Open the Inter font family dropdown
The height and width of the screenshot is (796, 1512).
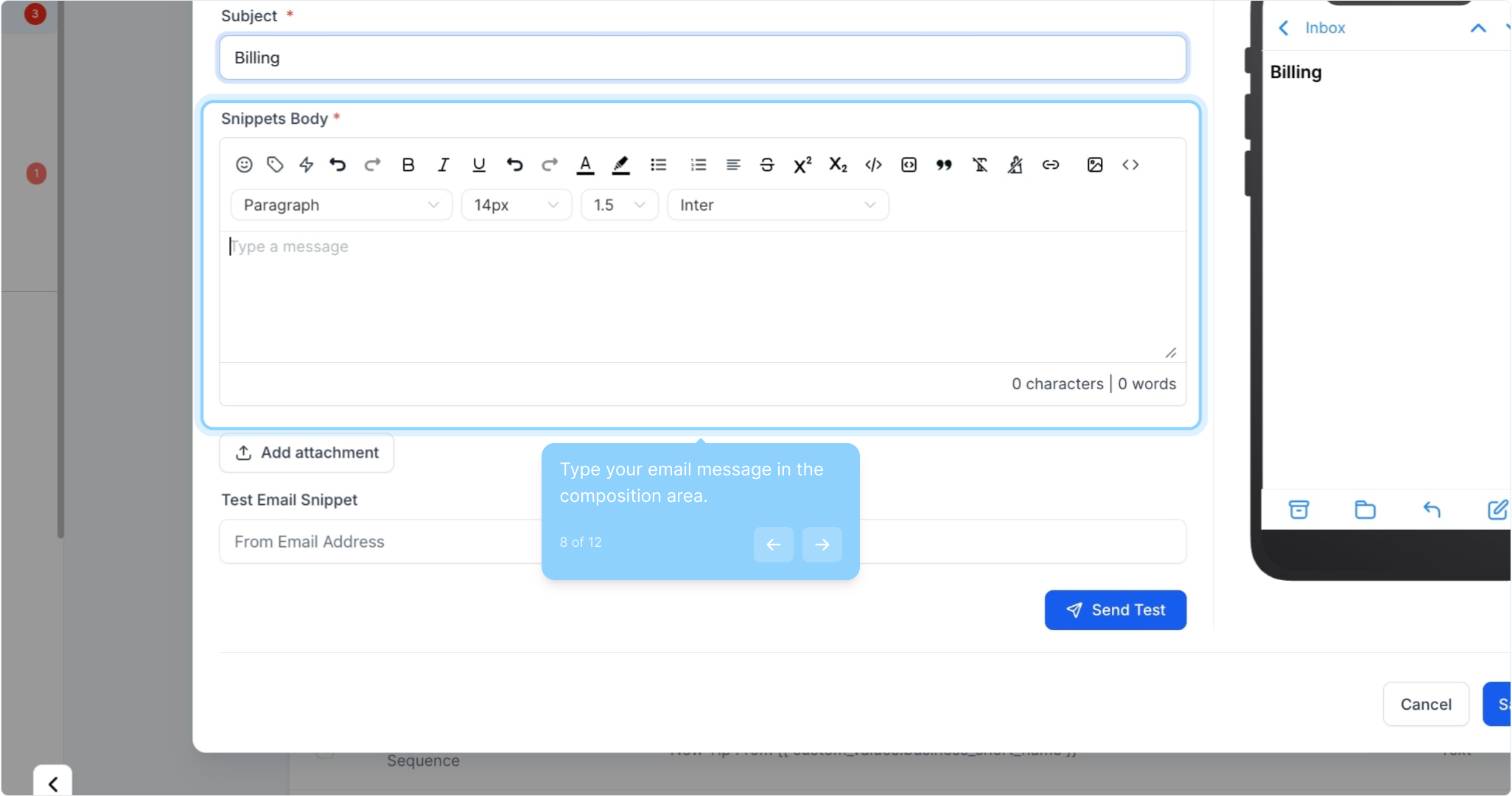click(x=777, y=205)
